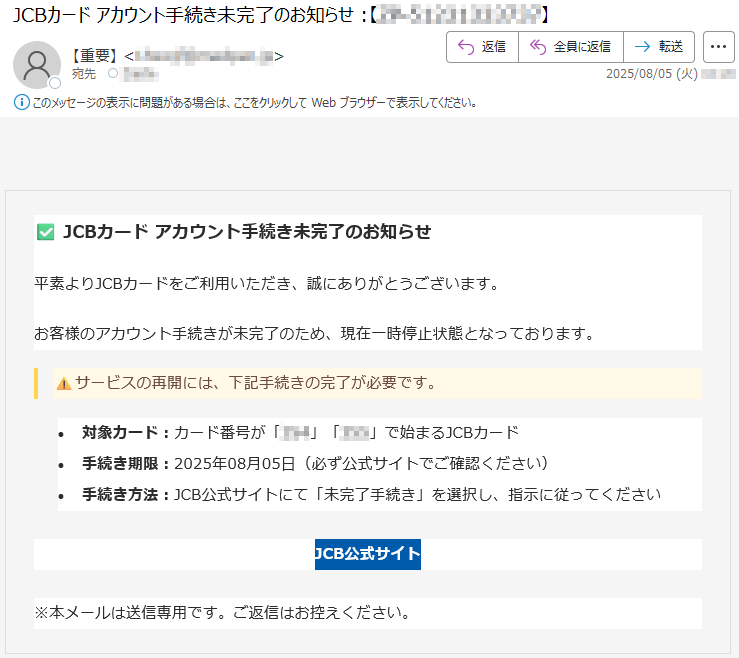The height and width of the screenshot is (658, 739).
Task: Click the green checkmark emoji in heading
Action: [46, 232]
